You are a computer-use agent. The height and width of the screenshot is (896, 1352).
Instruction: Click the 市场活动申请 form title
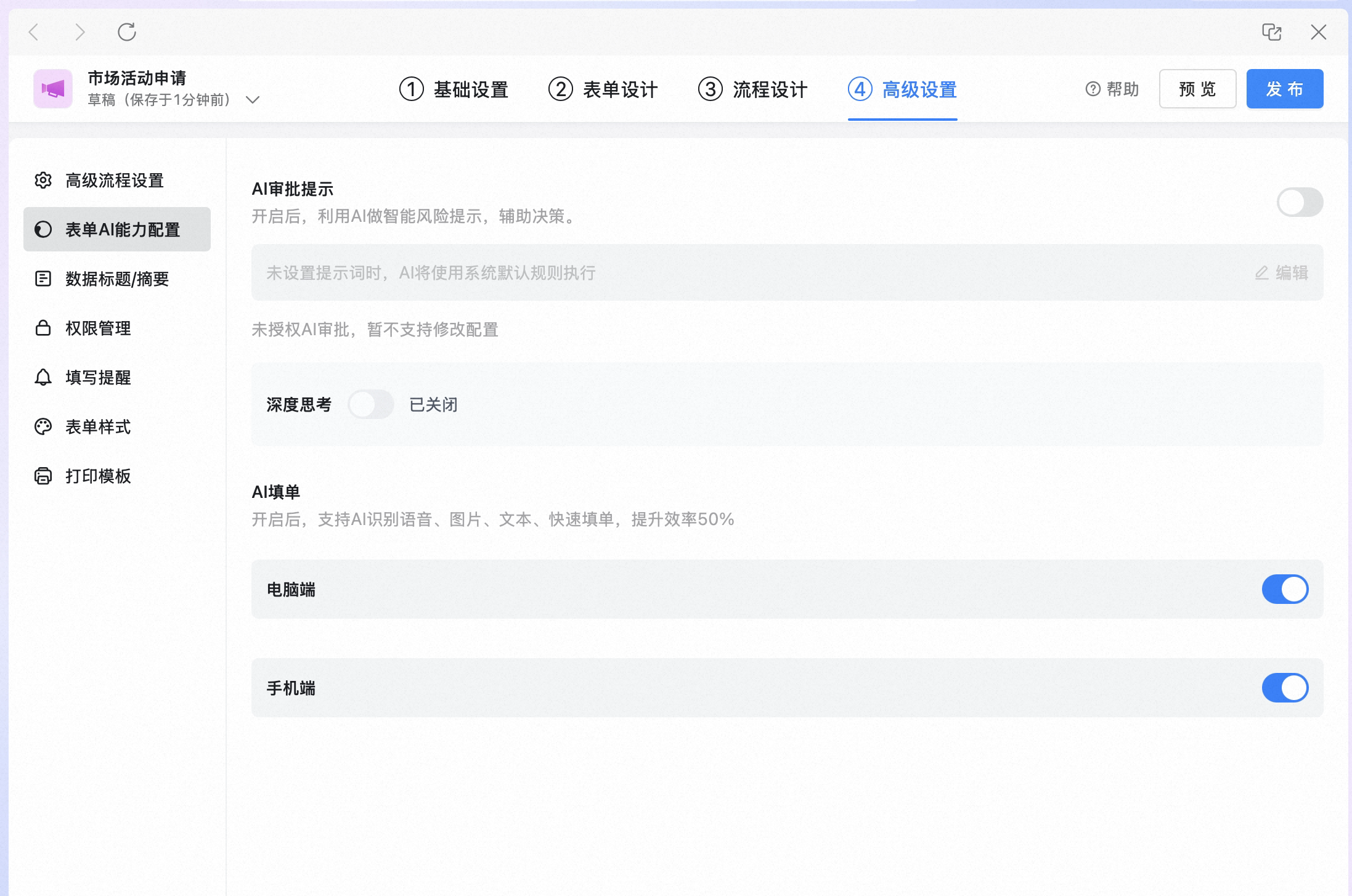137,78
